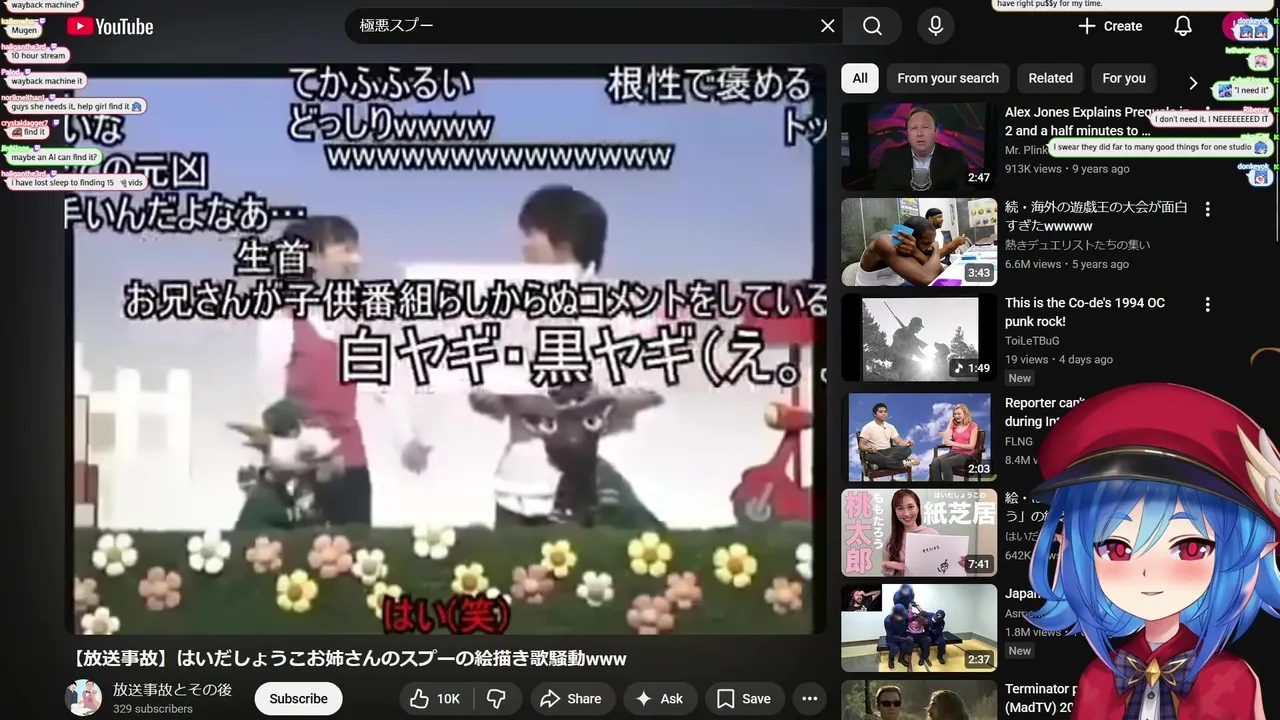Clear the search box with X
Viewport: 1280px width, 720px height.
tap(827, 26)
